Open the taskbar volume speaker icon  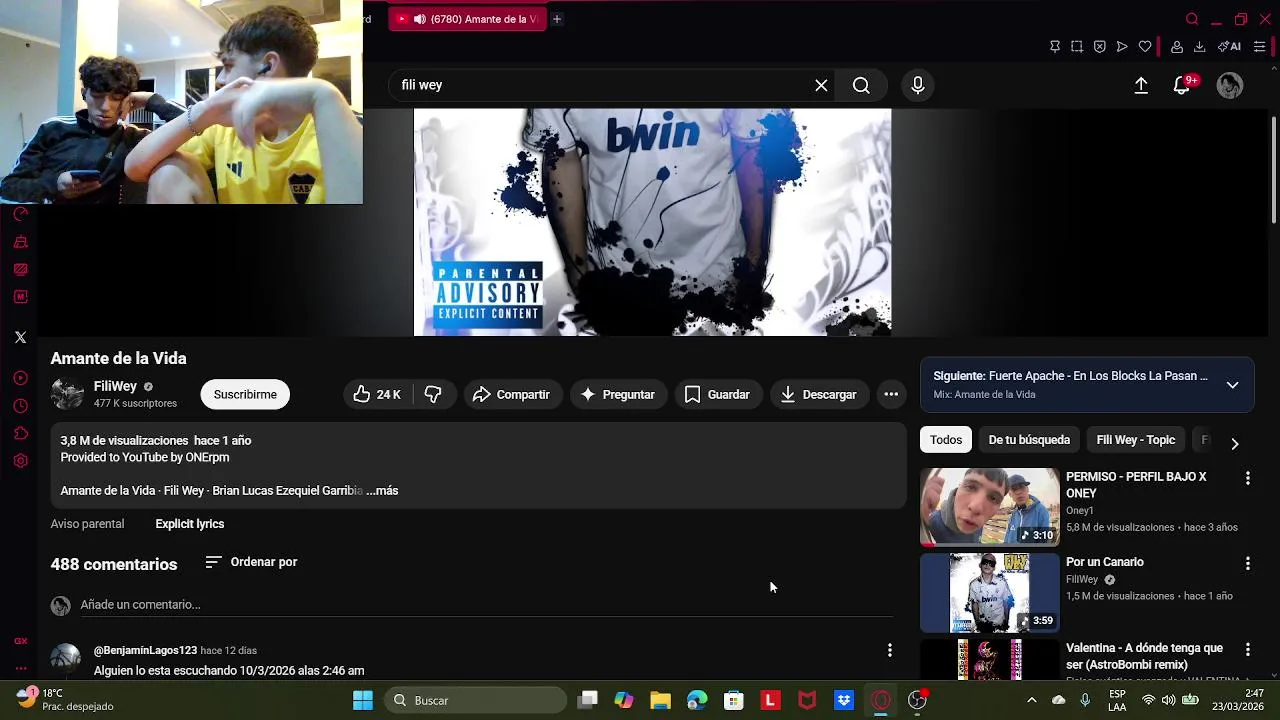1168,700
